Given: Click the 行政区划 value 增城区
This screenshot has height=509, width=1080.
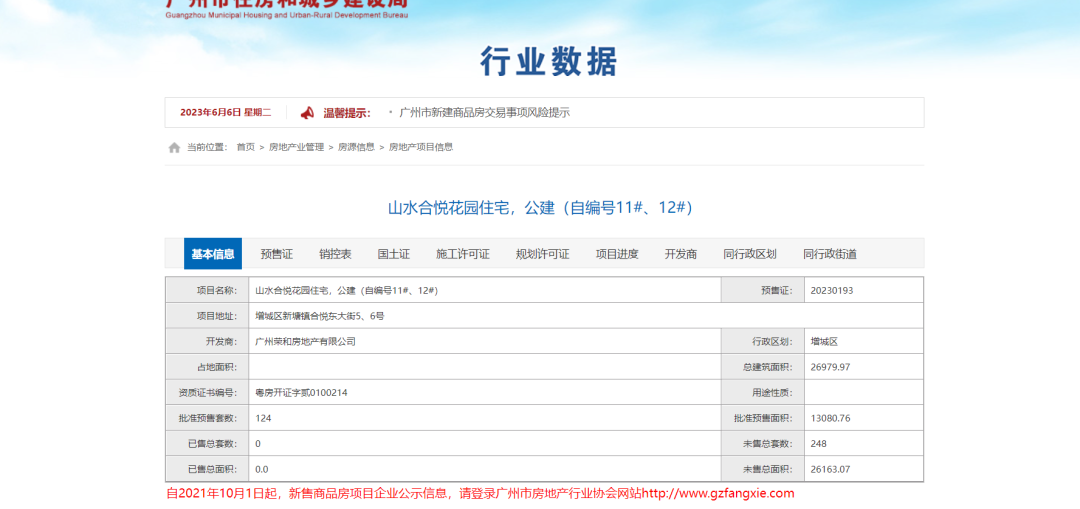Looking at the screenshot, I should (x=824, y=342).
